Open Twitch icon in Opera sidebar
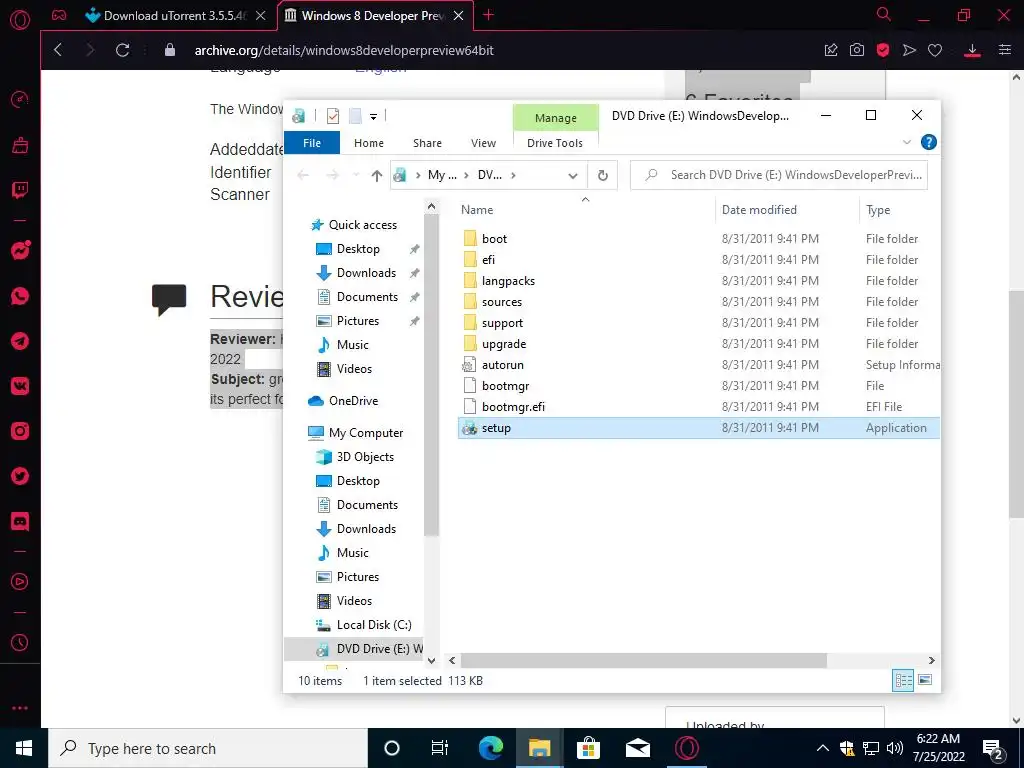Image resolution: width=1024 pixels, height=768 pixels. point(20,191)
